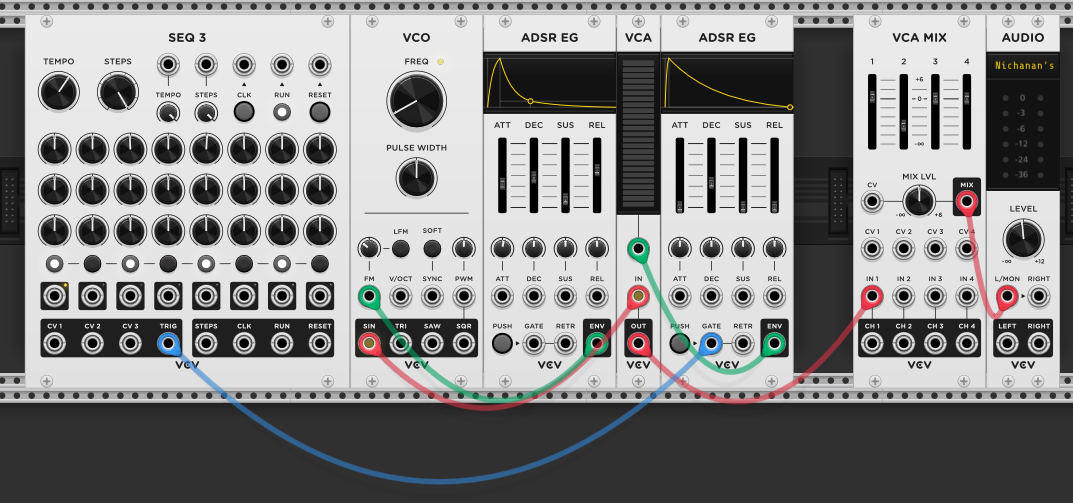Image resolution: width=1073 pixels, height=503 pixels.
Task: Click the CV 2 output jack on SEQ 3
Action: [92, 344]
